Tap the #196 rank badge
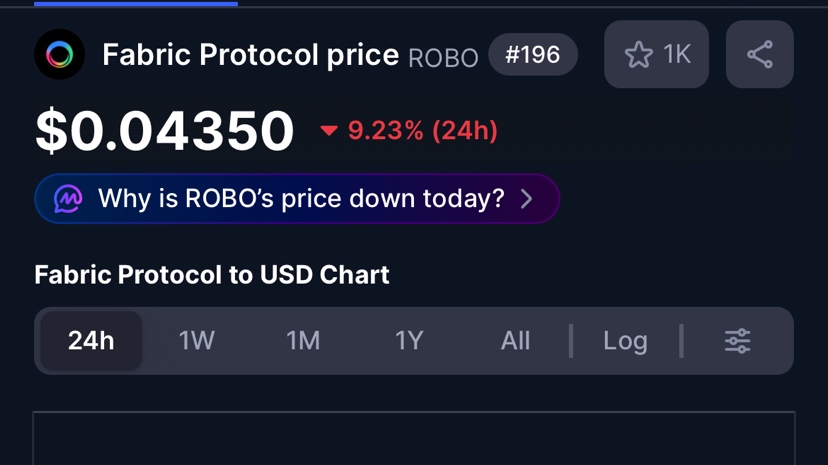 (532, 54)
